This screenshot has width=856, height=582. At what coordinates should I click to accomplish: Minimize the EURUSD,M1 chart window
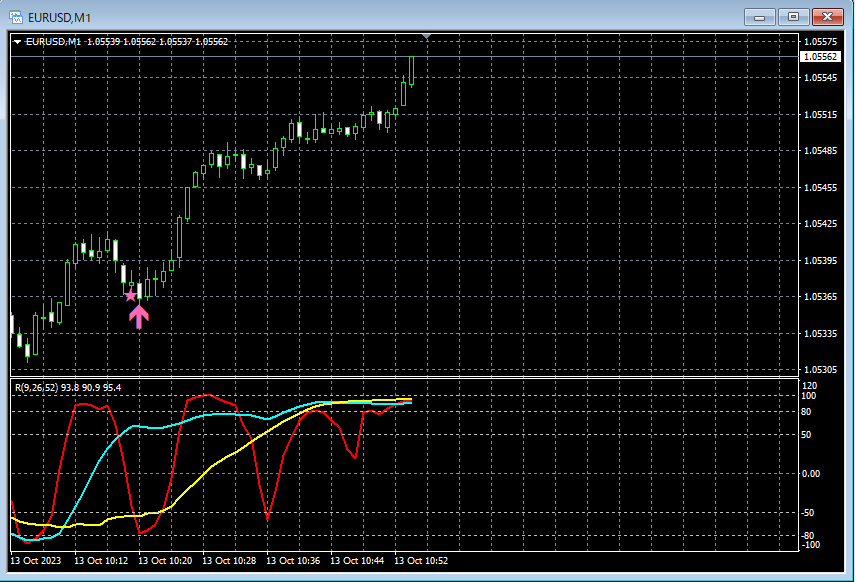pyautogui.click(x=759, y=17)
